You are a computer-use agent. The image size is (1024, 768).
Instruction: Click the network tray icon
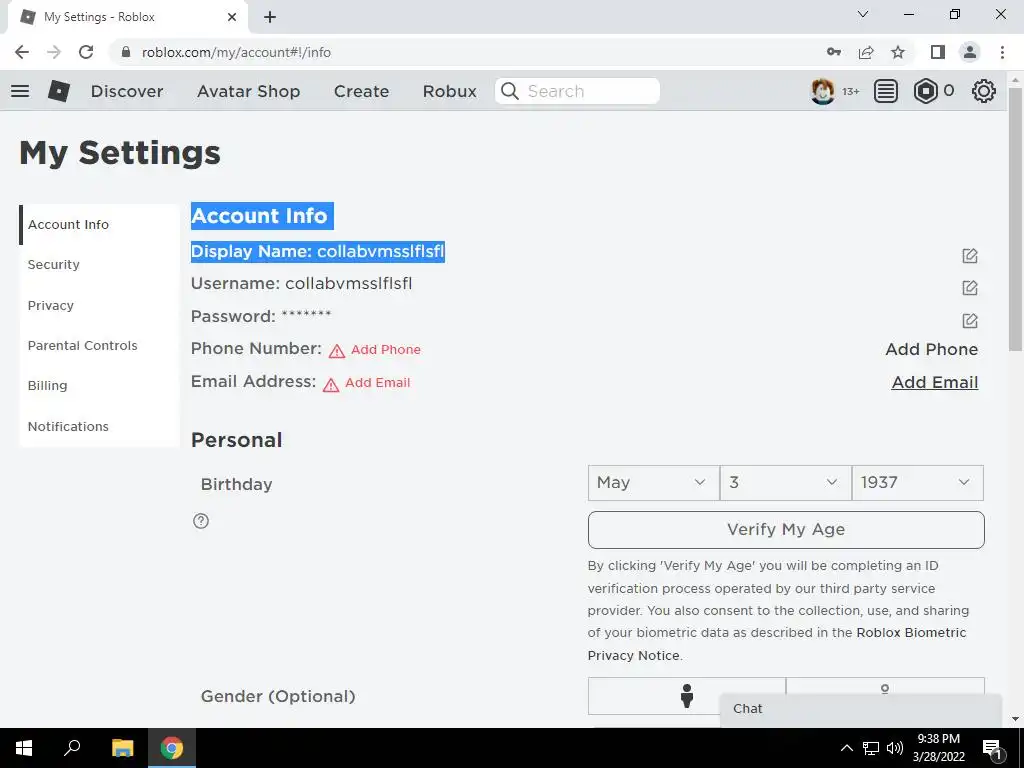[871, 748]
